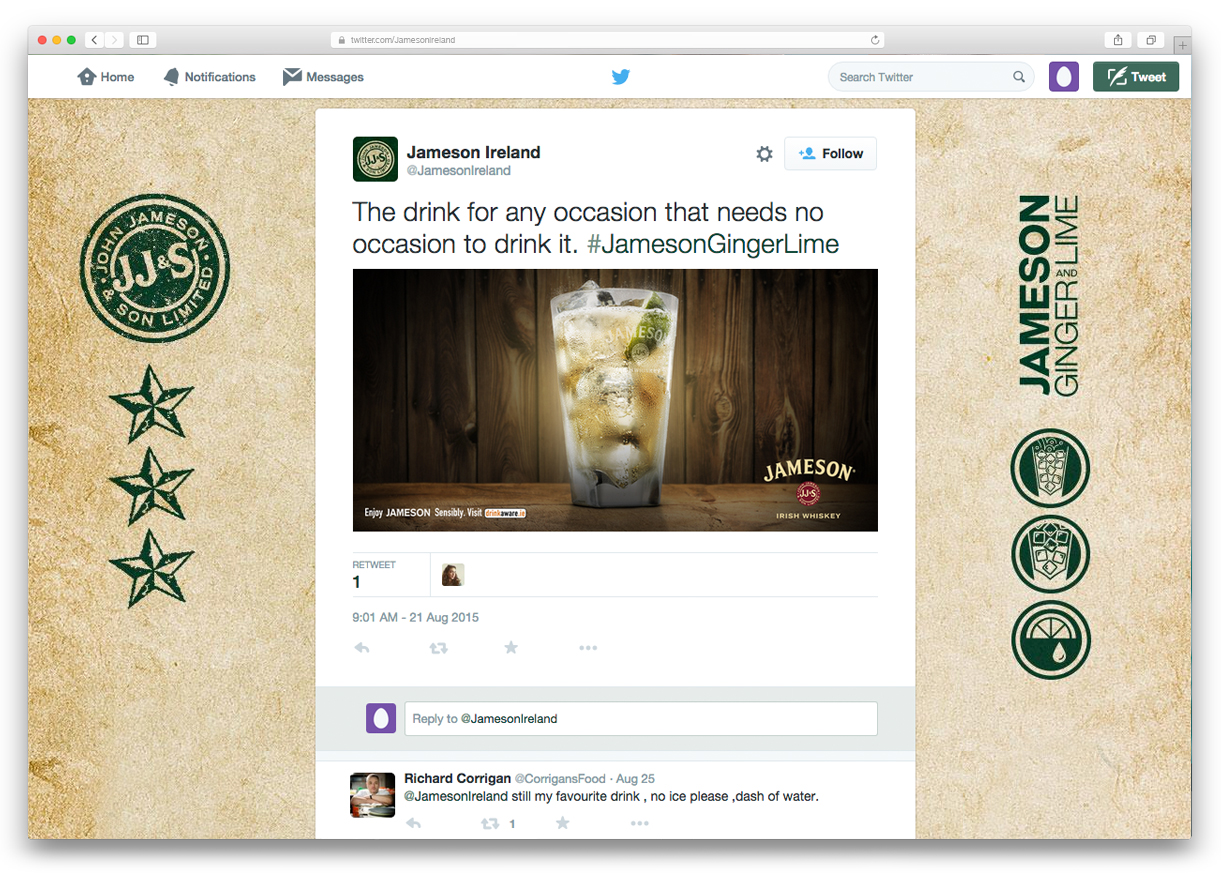Viewport: 1221px width, 874px height.
Task: Go forward in Safari
Action: (x=114, y=40)
